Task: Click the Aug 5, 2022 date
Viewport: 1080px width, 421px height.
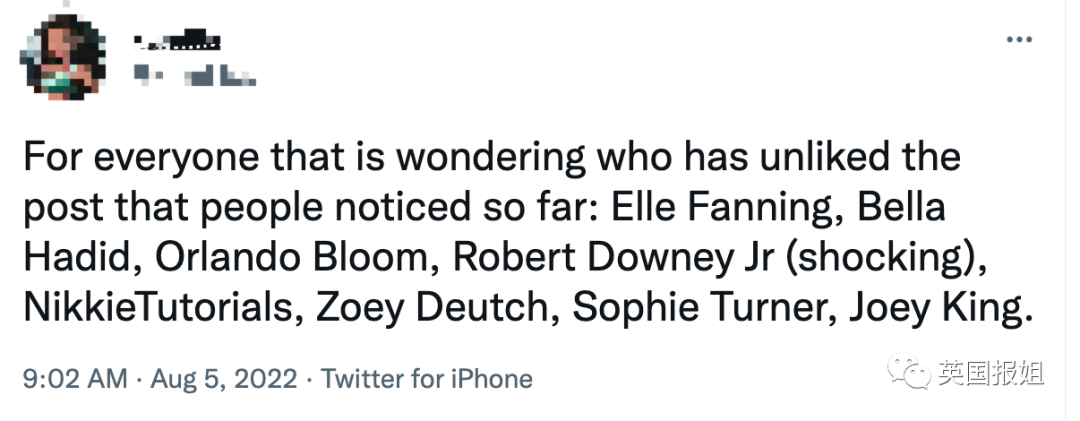Action: (223, 379)
